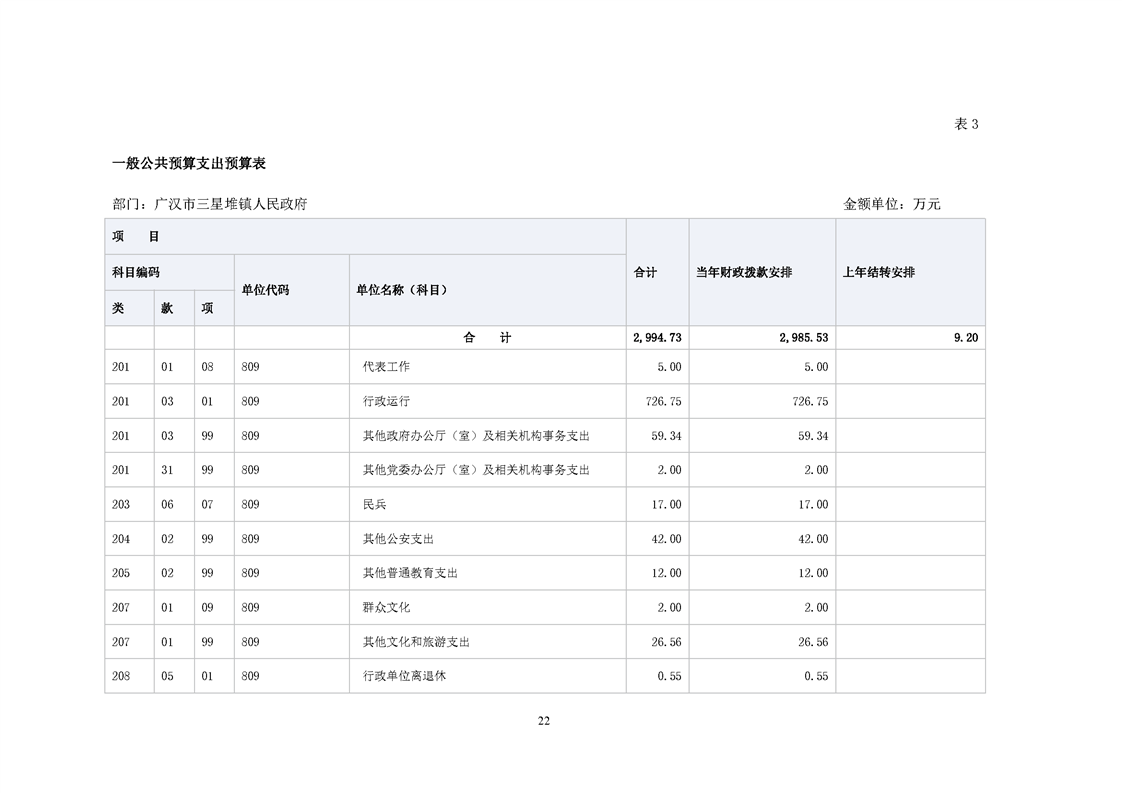Viewport: 1122px width, 793px height.
Task: Click the 单位名称（科目） column header
Action: pos(488,290)
